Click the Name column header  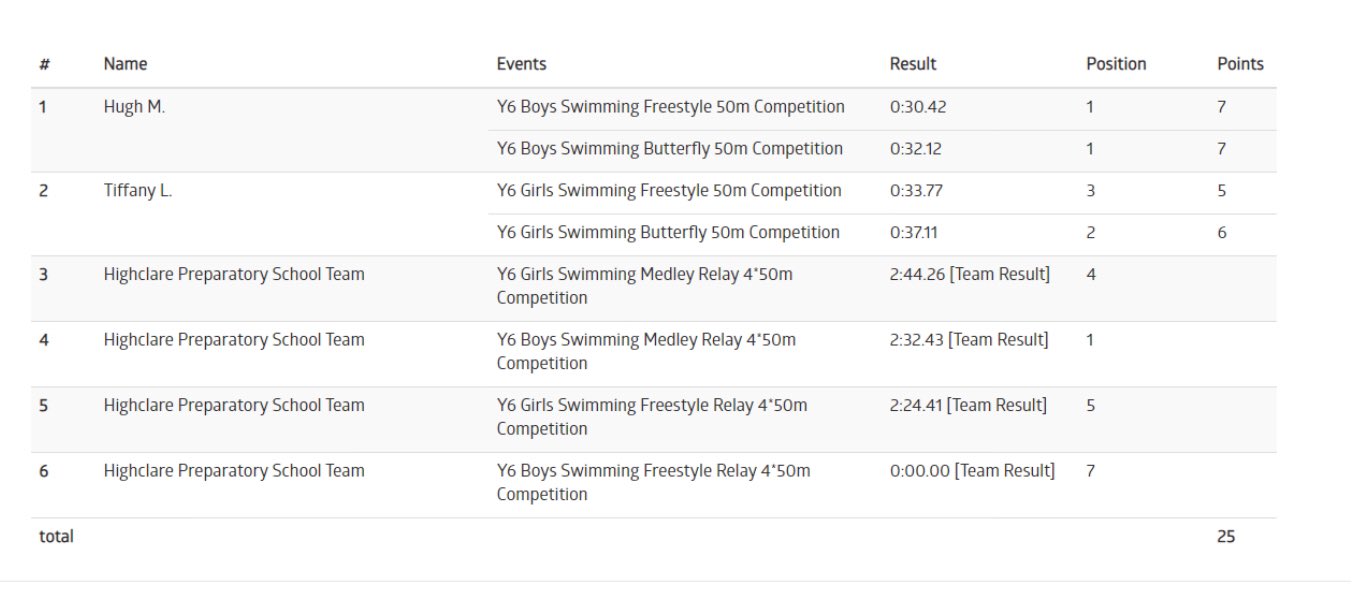[x=125, y=64]
